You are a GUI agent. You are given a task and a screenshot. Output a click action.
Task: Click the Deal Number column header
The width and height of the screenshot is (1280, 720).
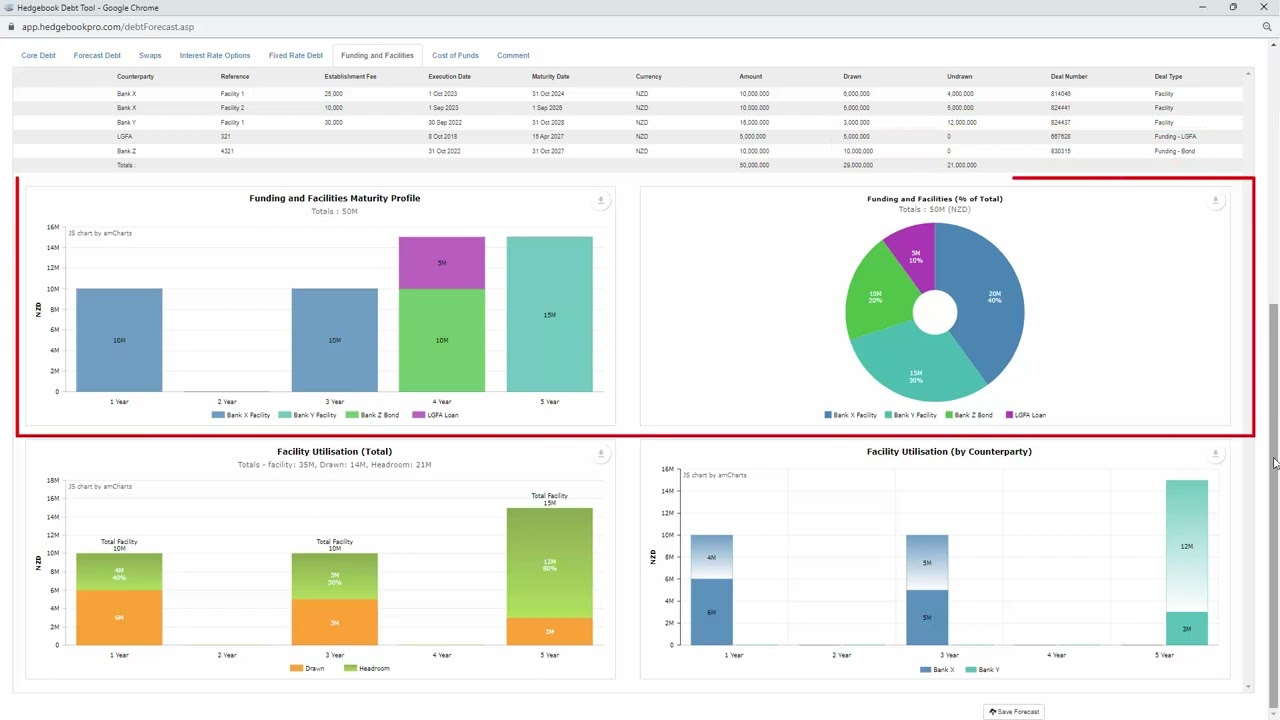click(1069, 76)
